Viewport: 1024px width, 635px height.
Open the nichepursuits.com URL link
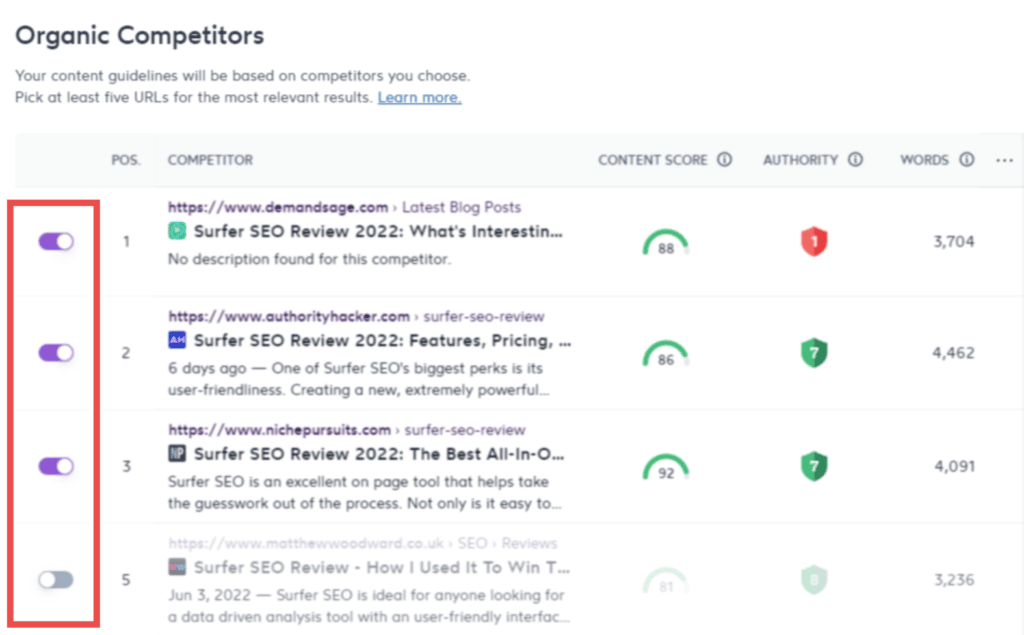[280, 430]
